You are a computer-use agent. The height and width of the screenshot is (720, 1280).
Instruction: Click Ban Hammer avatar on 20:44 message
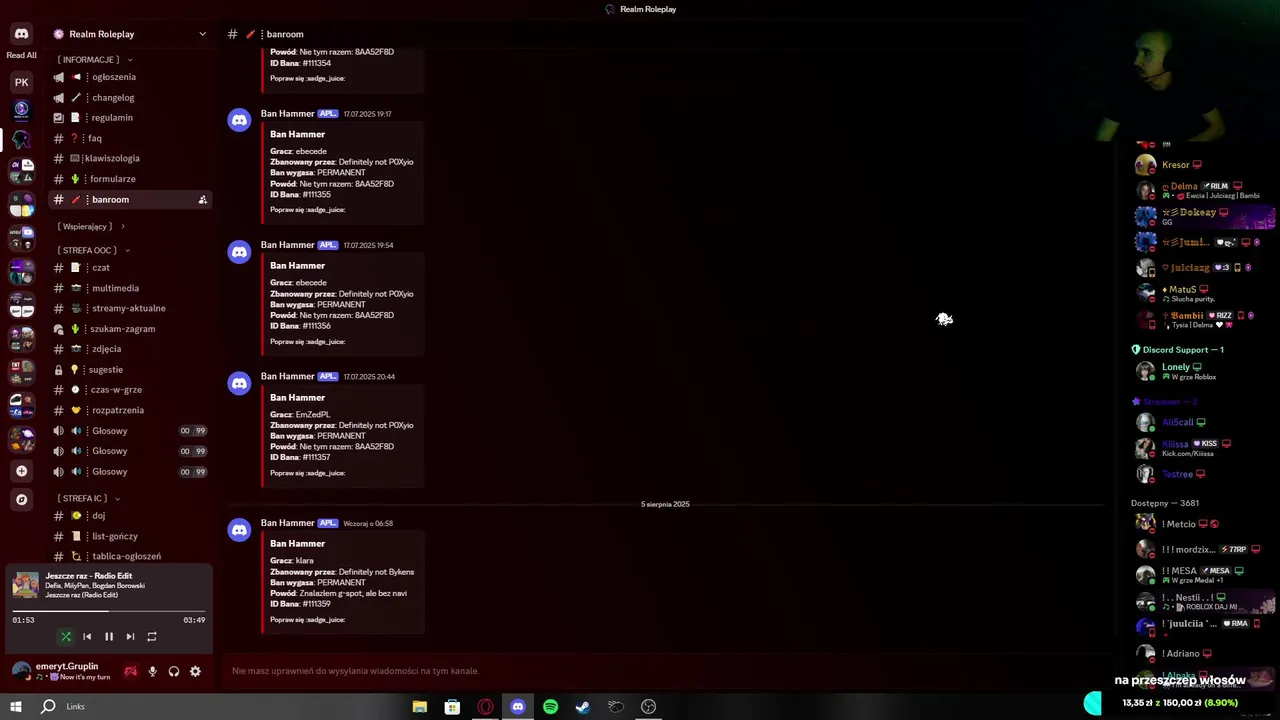coord(239,384)
